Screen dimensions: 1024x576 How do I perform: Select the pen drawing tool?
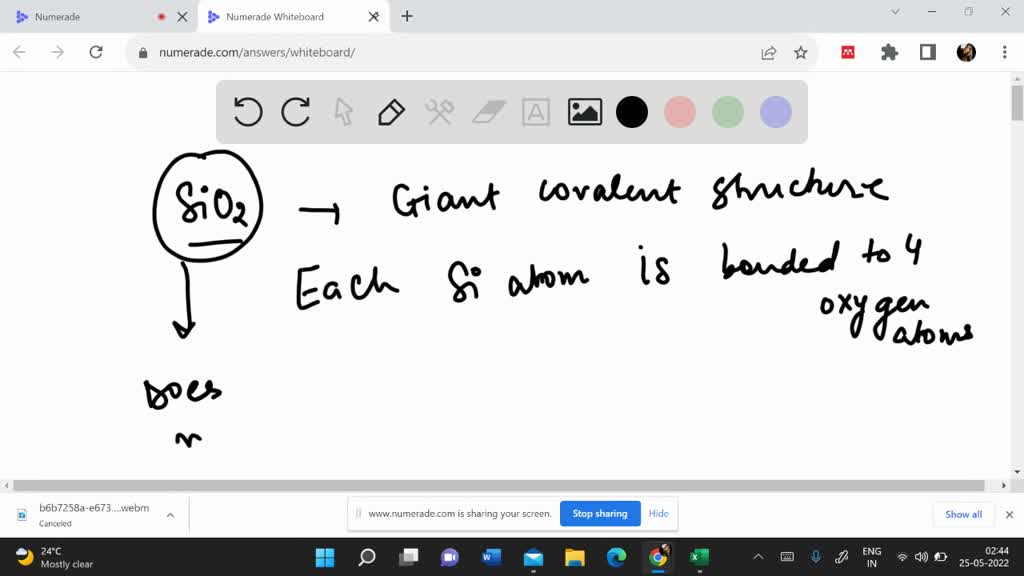pos(391,112)
